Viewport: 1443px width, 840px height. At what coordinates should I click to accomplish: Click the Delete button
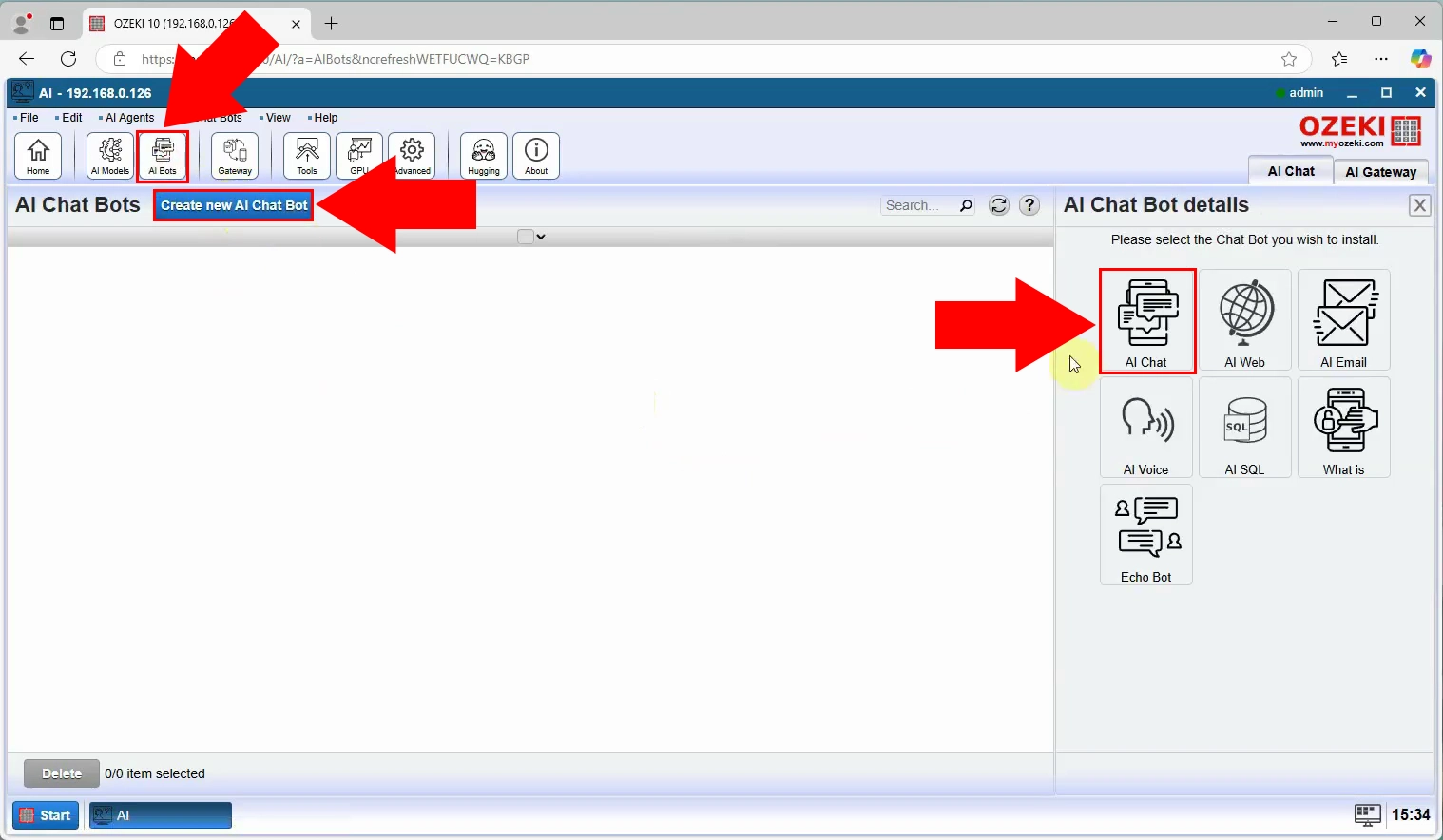coord(62,773)
